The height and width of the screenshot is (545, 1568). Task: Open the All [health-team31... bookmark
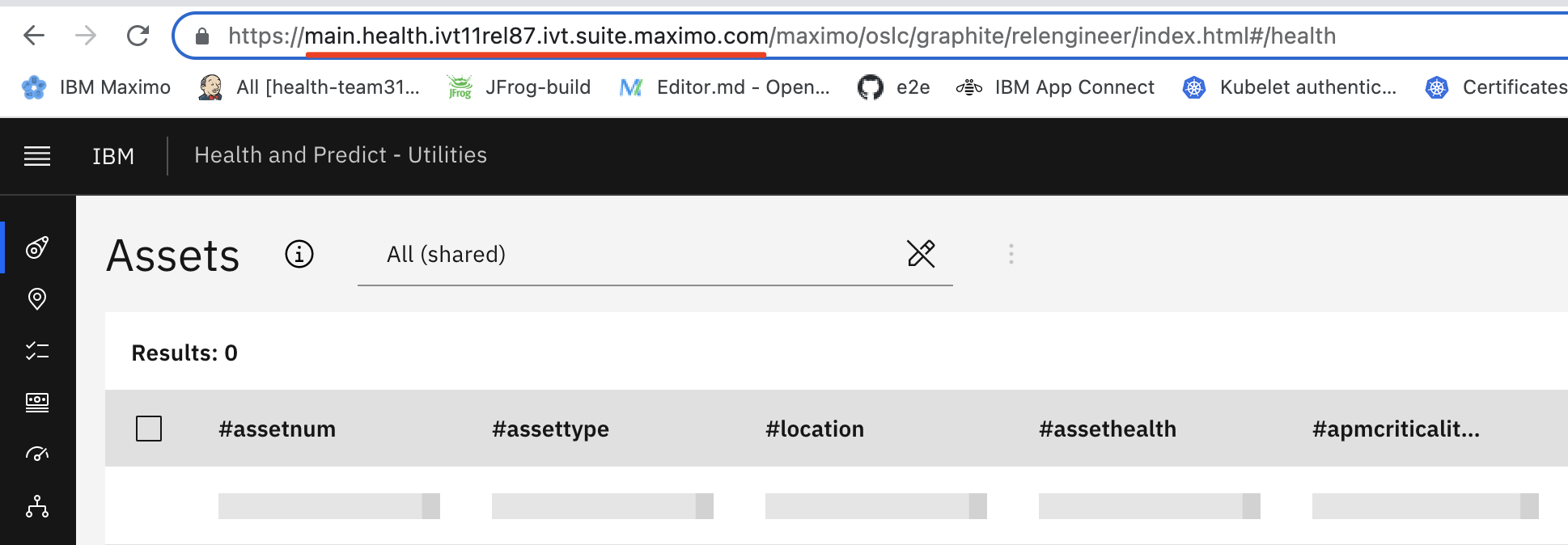(309, 87)
